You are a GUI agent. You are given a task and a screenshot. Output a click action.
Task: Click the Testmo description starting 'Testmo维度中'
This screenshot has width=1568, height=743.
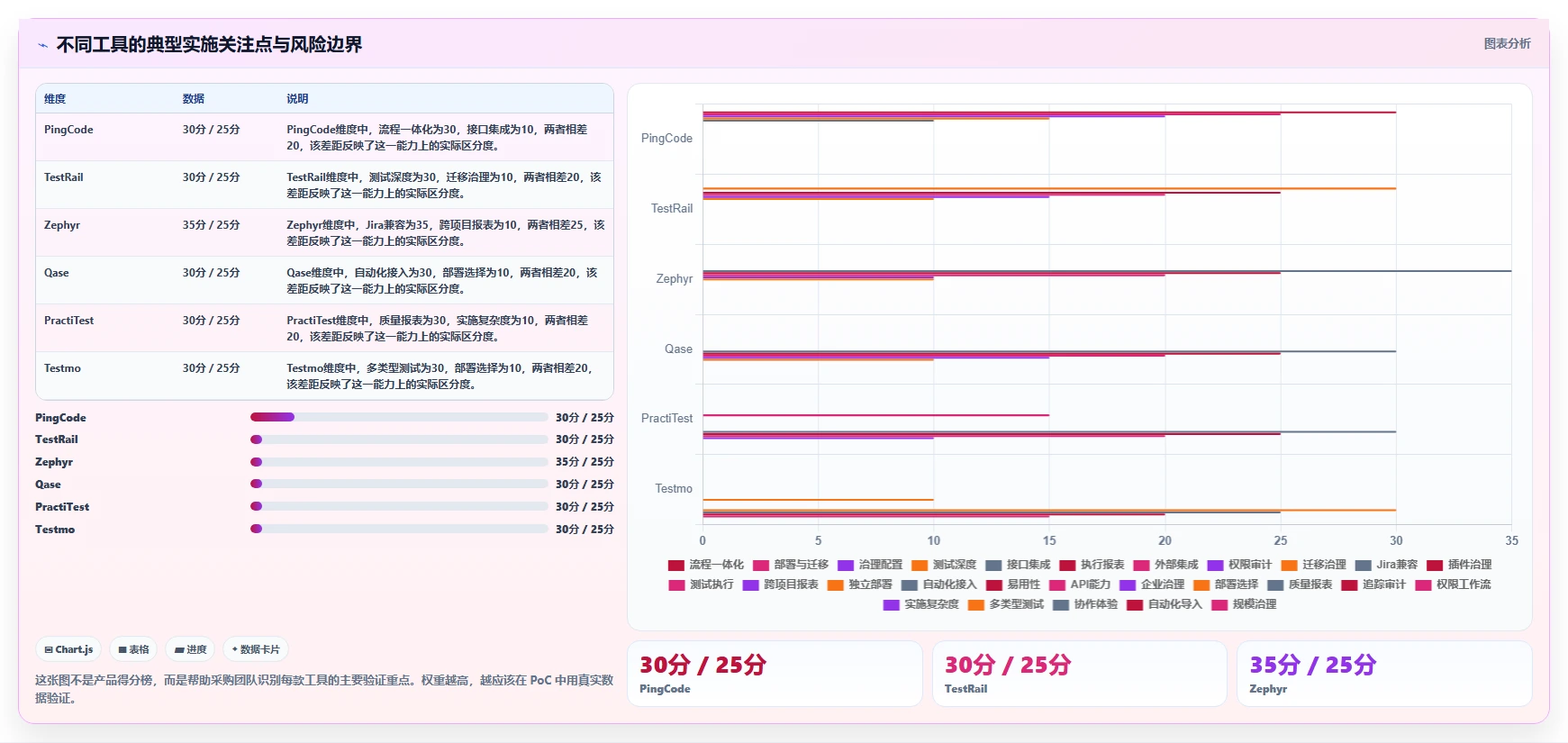440,376
